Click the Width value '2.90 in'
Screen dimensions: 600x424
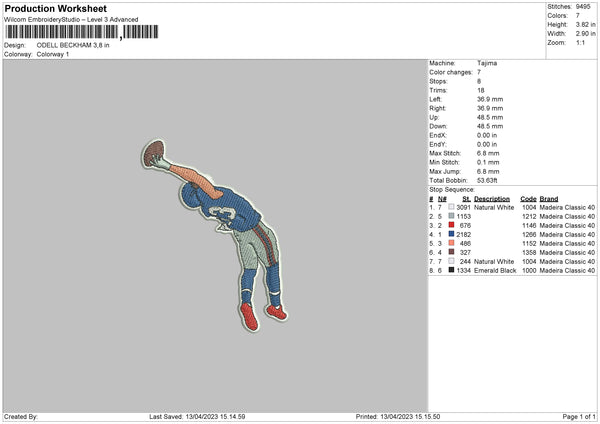[585, 34]
